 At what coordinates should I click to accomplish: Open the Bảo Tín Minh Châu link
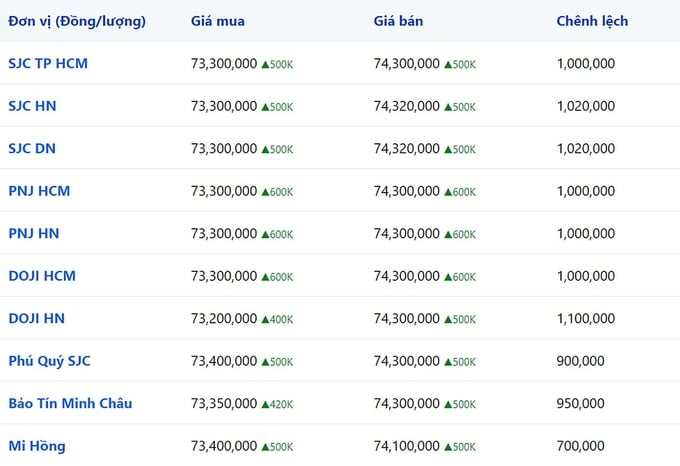[x=70, y=404]
